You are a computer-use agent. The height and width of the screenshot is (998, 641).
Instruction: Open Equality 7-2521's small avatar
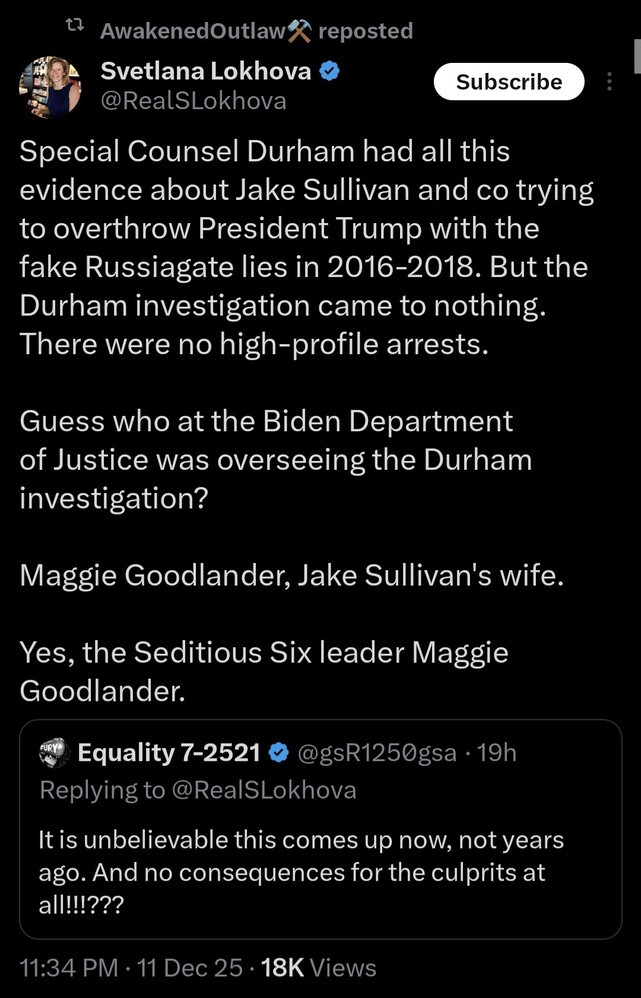tap(52, 752)
